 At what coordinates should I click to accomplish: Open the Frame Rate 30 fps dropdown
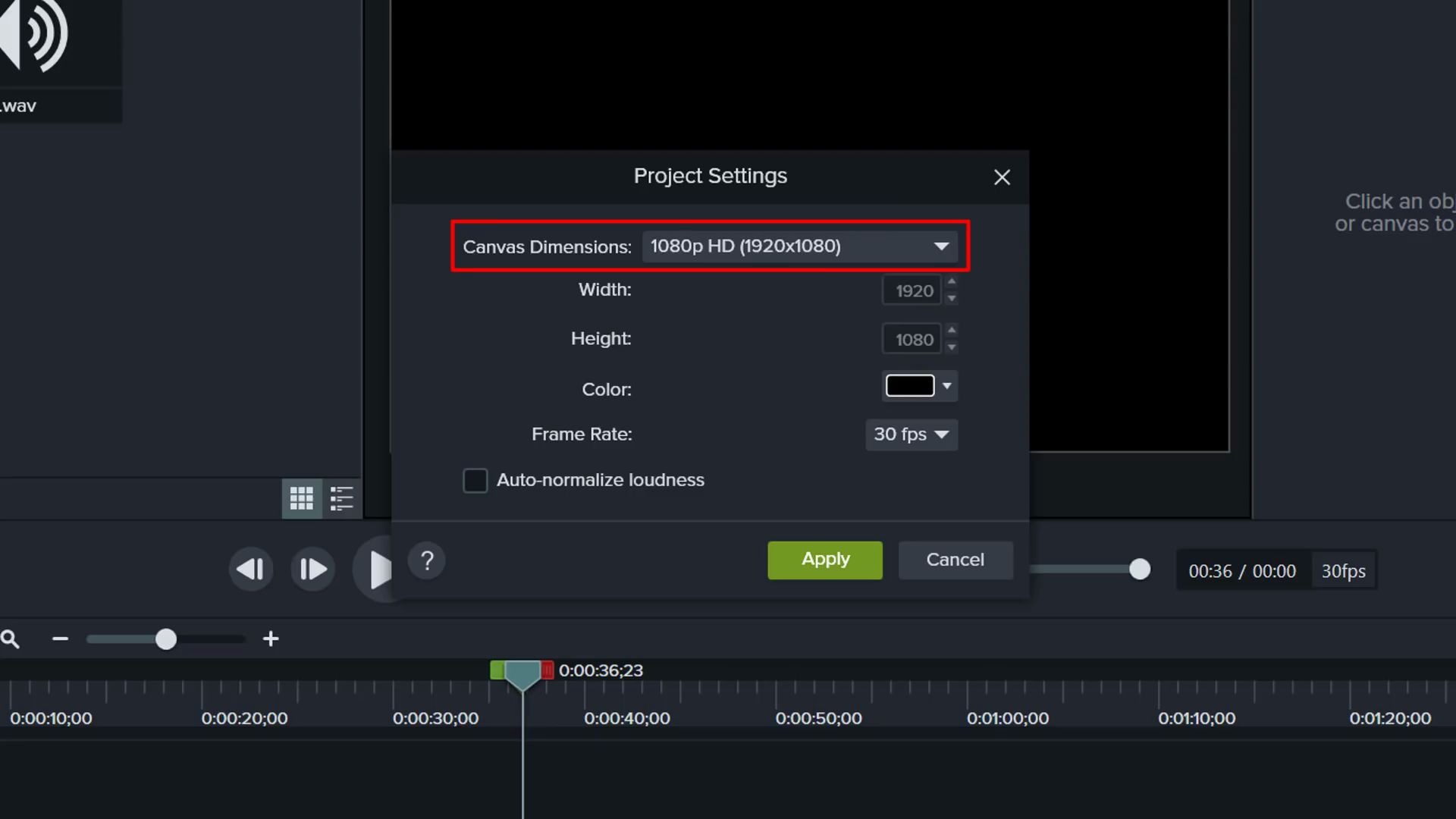911,435
